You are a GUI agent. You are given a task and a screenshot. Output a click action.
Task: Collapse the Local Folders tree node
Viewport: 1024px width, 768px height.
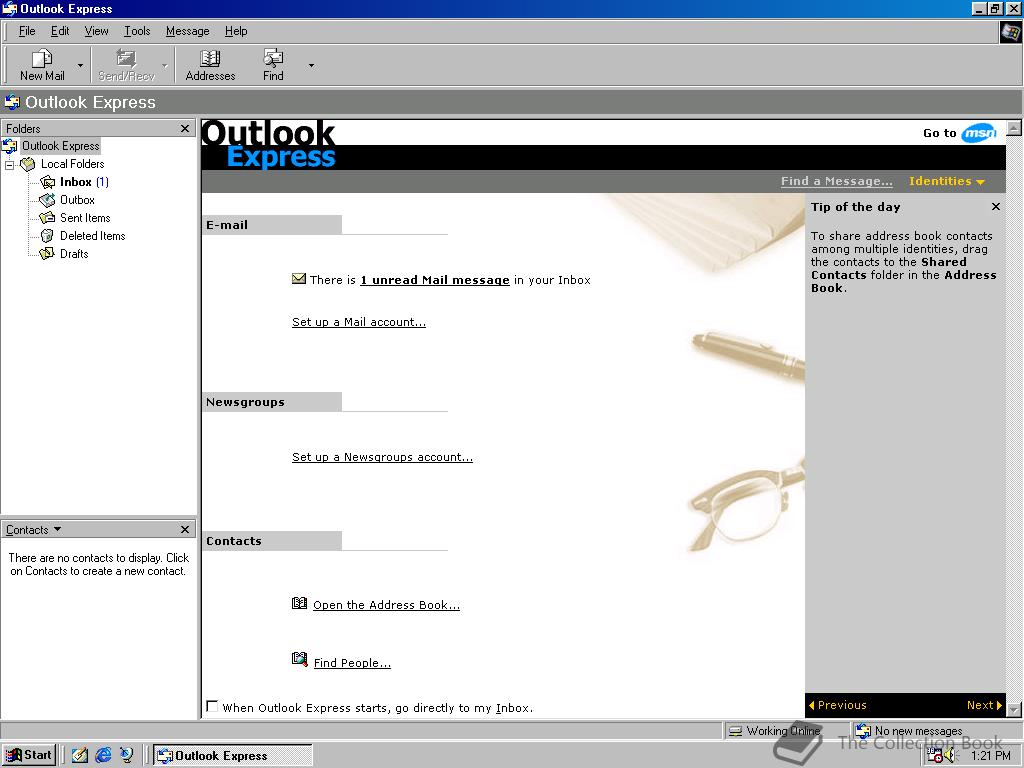click(x=9, y=165)
